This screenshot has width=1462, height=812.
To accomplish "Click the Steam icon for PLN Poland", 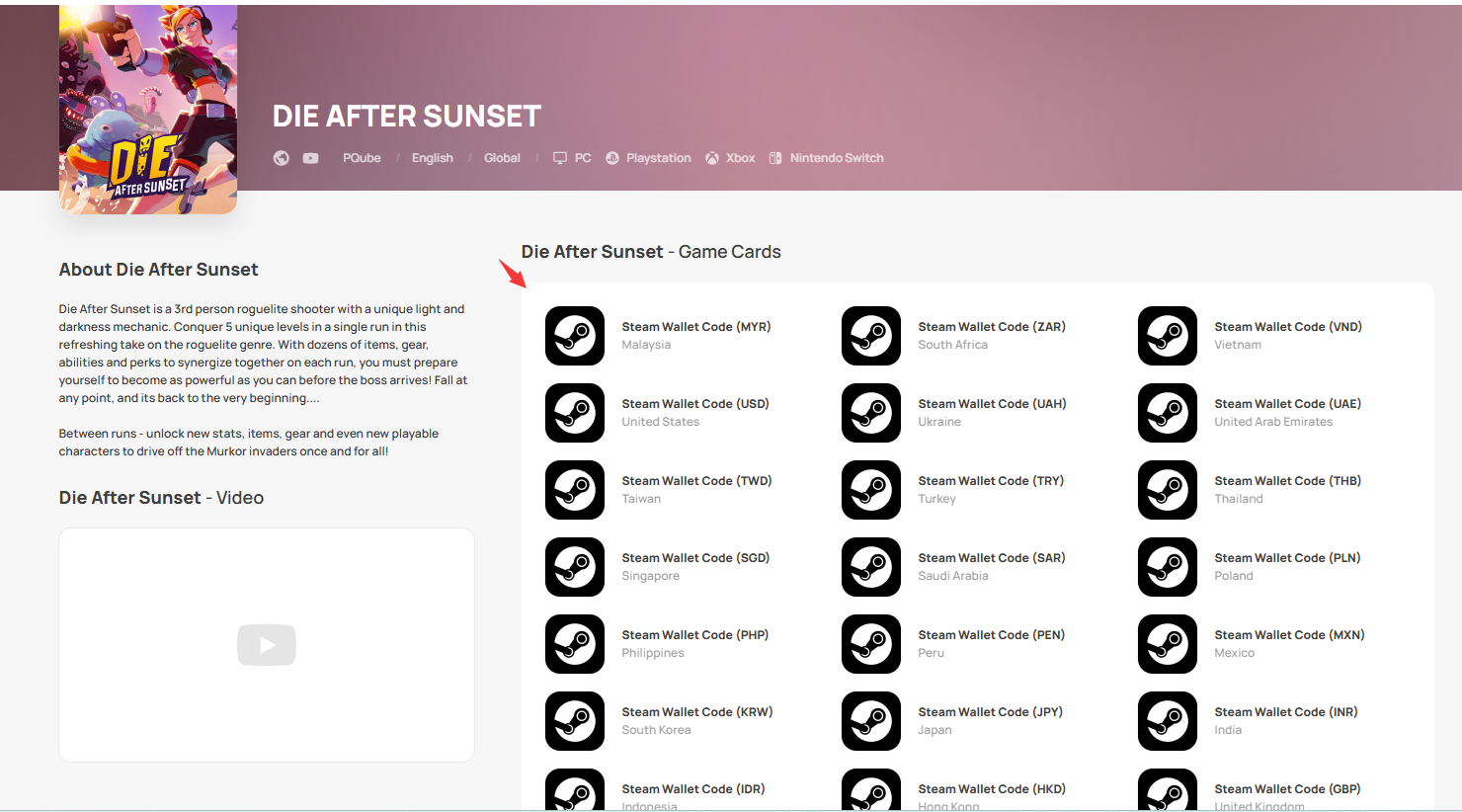I will 1168,567.
